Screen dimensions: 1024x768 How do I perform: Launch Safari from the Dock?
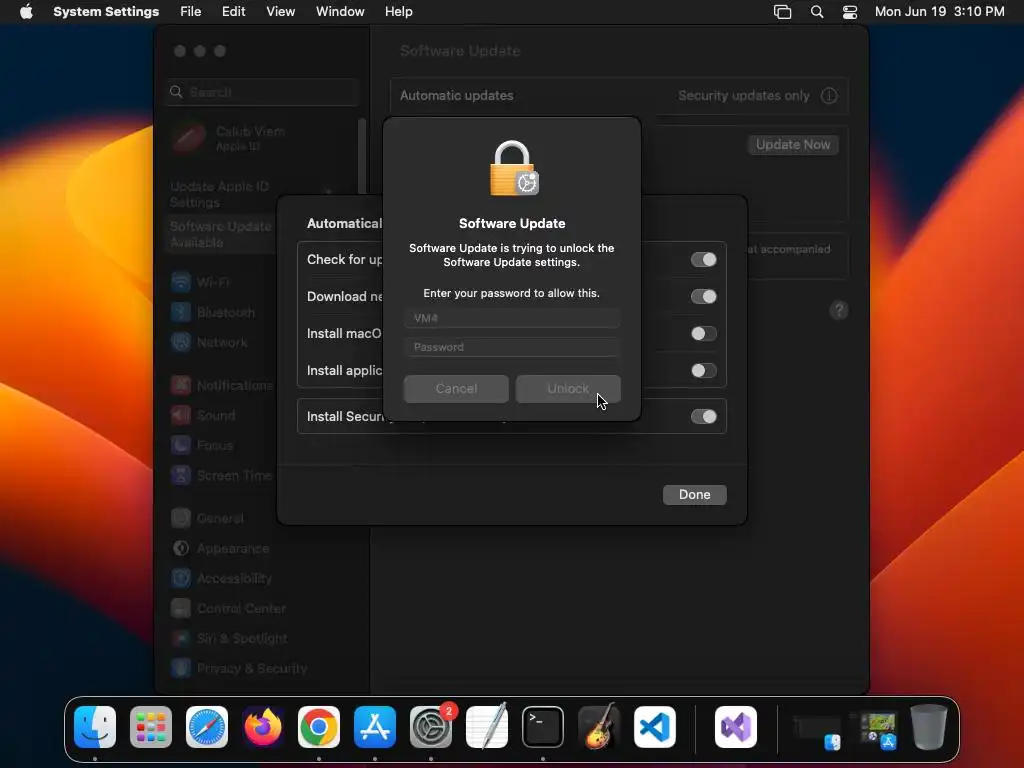(x=207, y=727)
